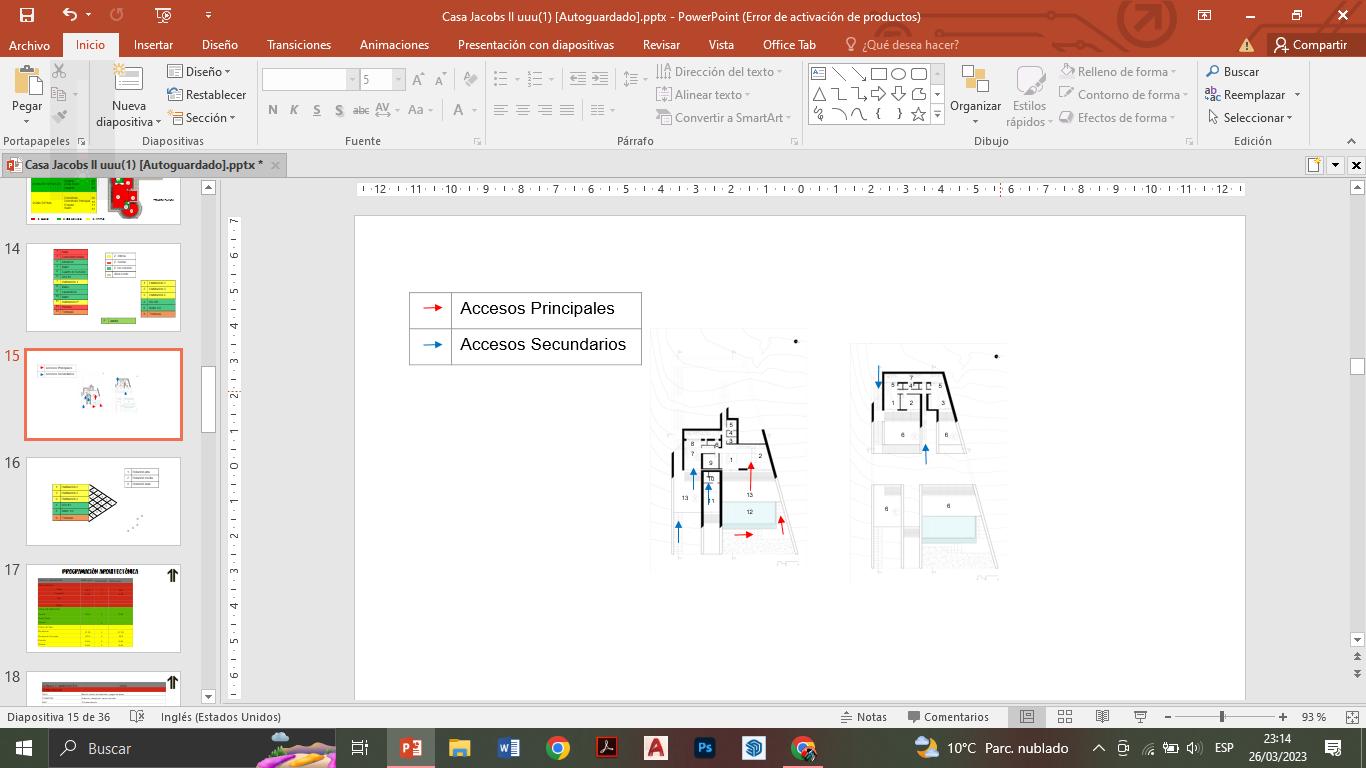Open the Organizar arrange tool
The image size is (1366, 768).
point(975,96)
